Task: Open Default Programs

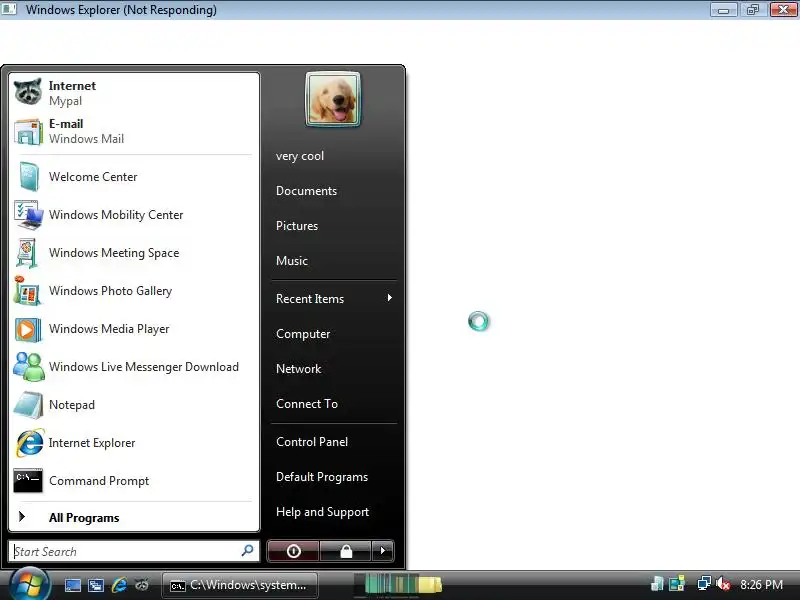Action: 322,477
